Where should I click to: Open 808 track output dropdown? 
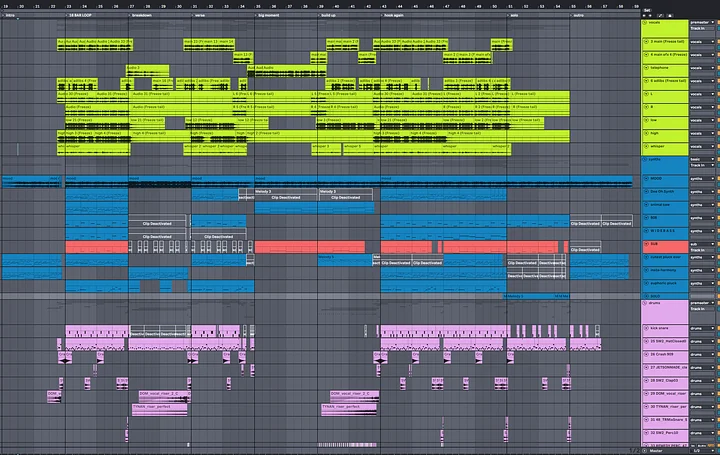(x=702, y=218)
